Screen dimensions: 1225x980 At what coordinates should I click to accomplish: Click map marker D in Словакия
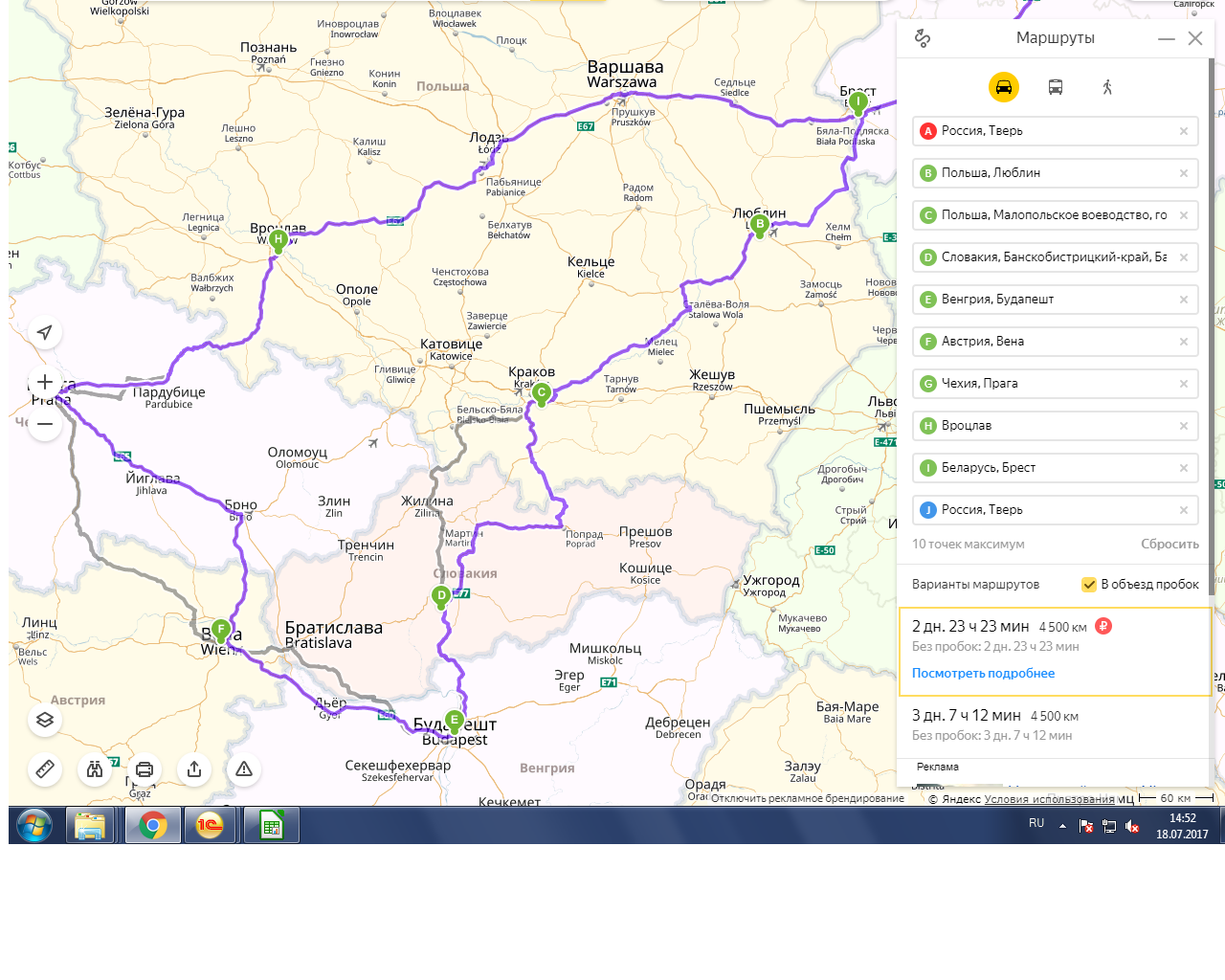click(441, 597)
